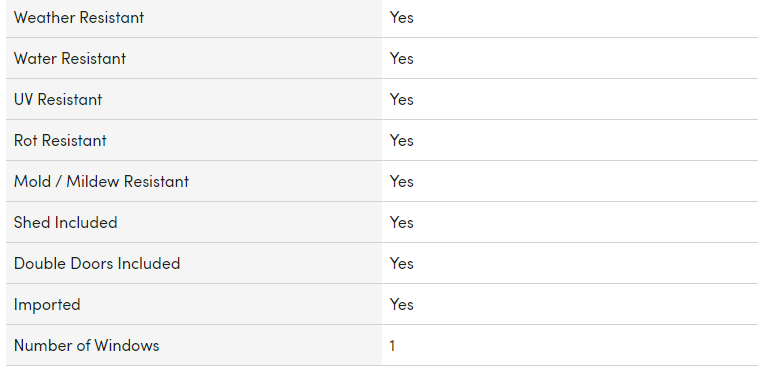Click the Yes value for Weather Resistant

click(x=402, y=18)
